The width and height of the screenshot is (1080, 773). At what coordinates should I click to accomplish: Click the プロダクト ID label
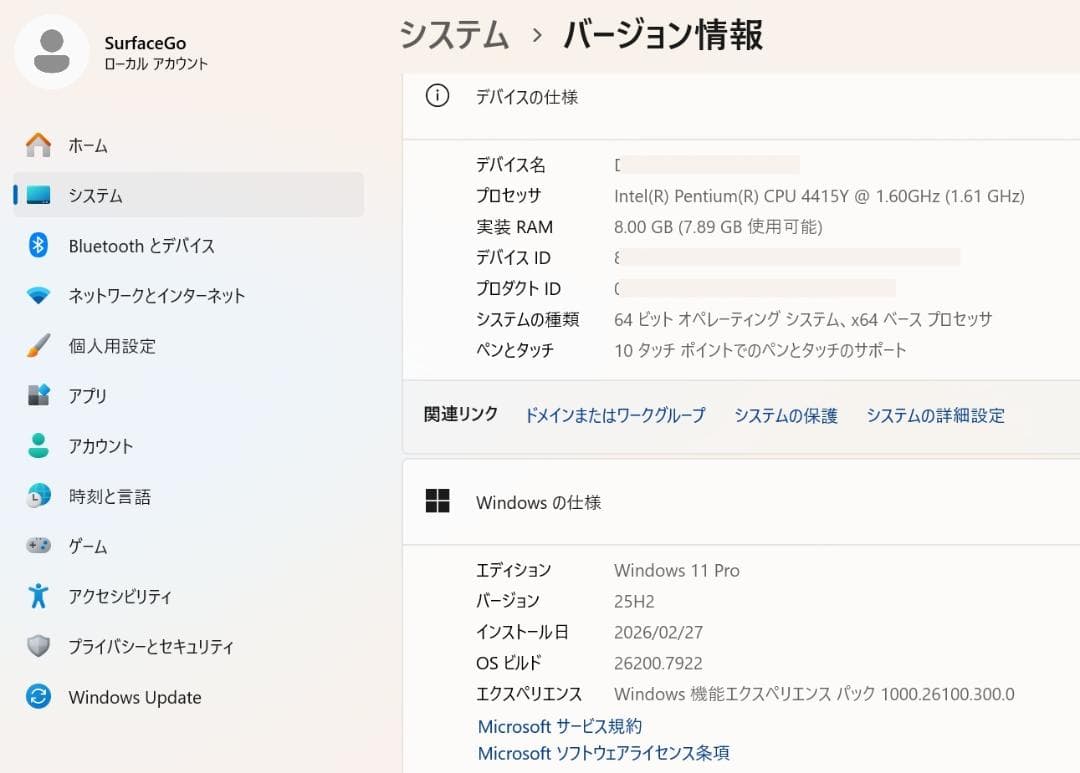[x=518, y=288]
